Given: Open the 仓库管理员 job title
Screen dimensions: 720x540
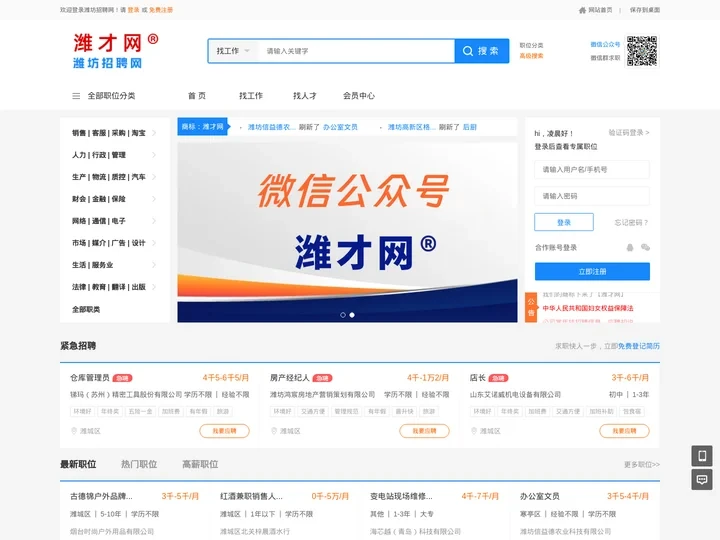Looking at the screenshot, I should [x=90, y=378].
